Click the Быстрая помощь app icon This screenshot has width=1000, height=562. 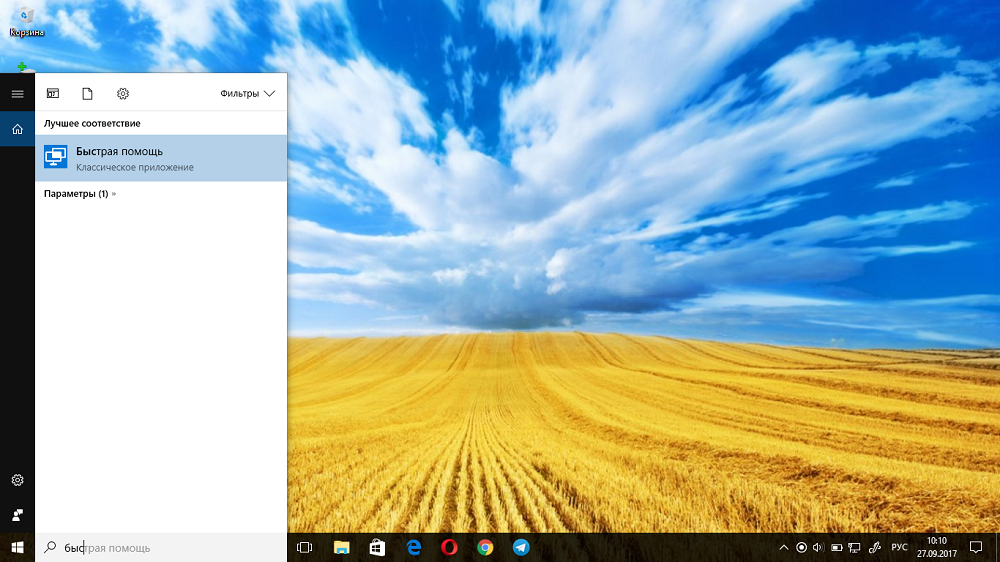pos(55,156)
